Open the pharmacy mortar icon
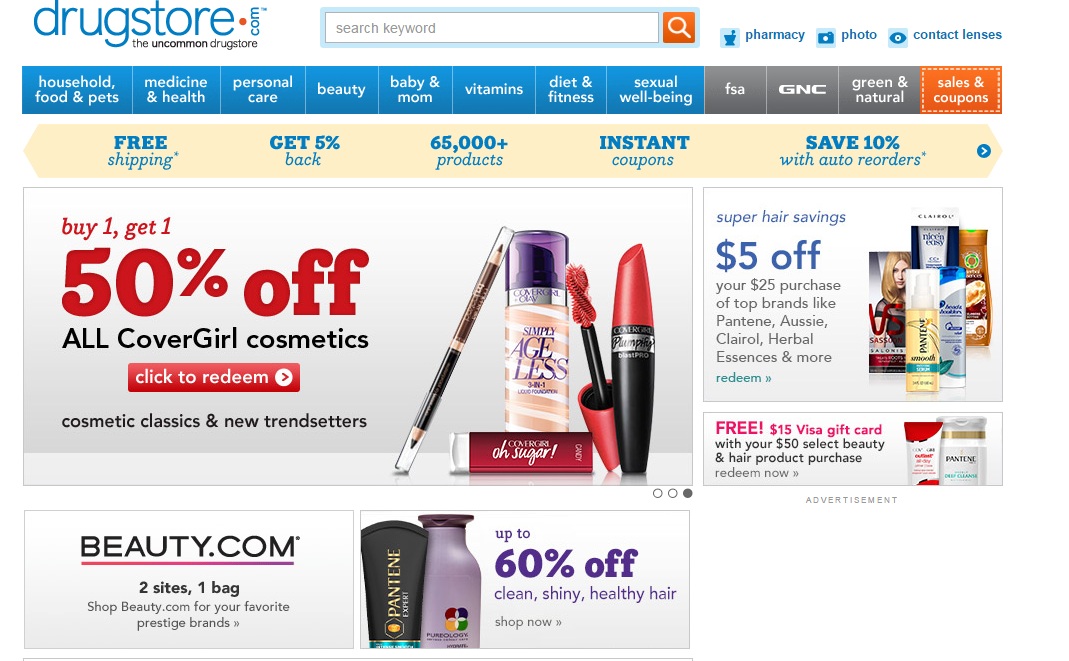Image resolution: width=1069 pixels, height=661 pixels. pos(729,37)
